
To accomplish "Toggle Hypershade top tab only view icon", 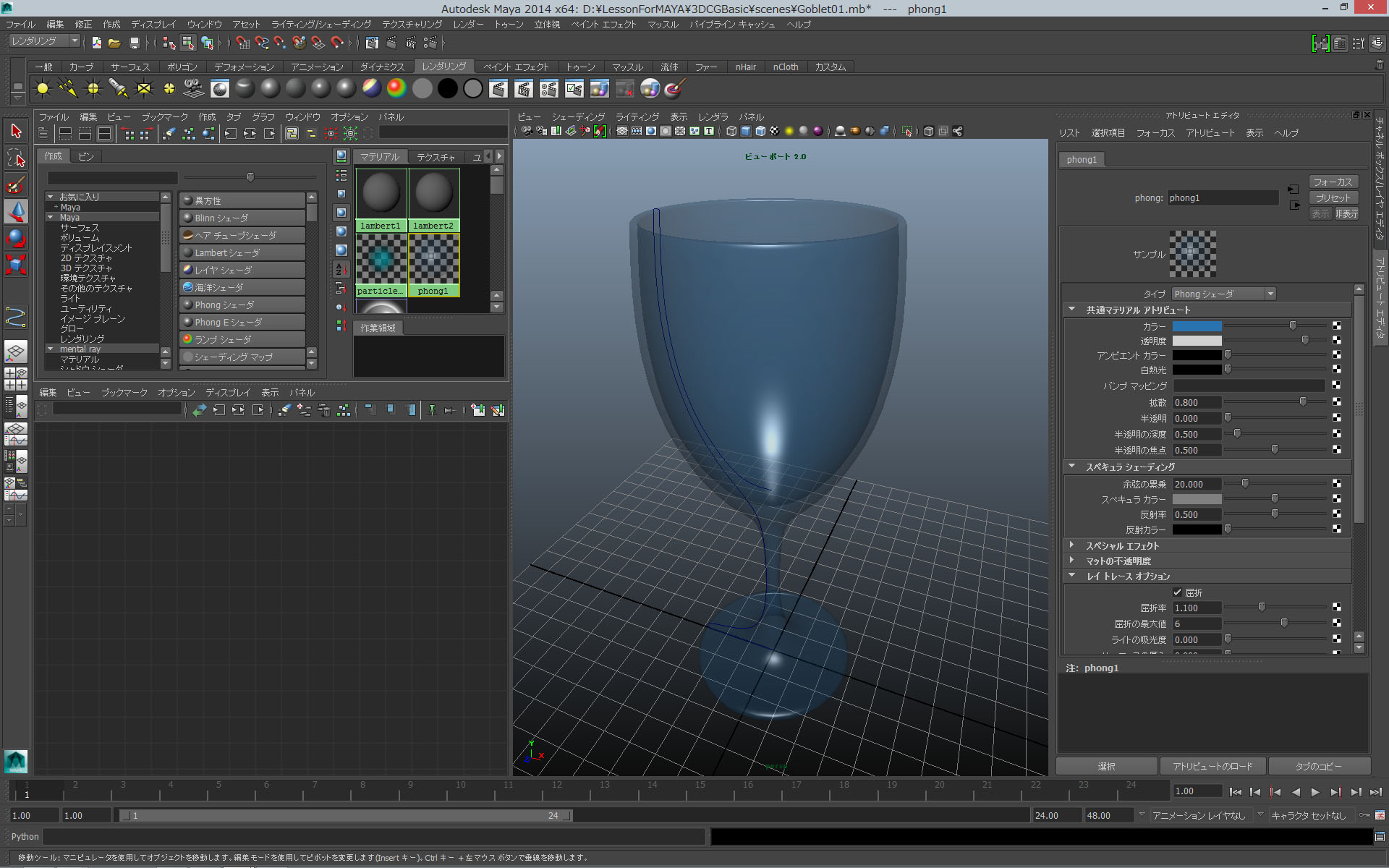I will pyautogui.click(x=65, y=134).
